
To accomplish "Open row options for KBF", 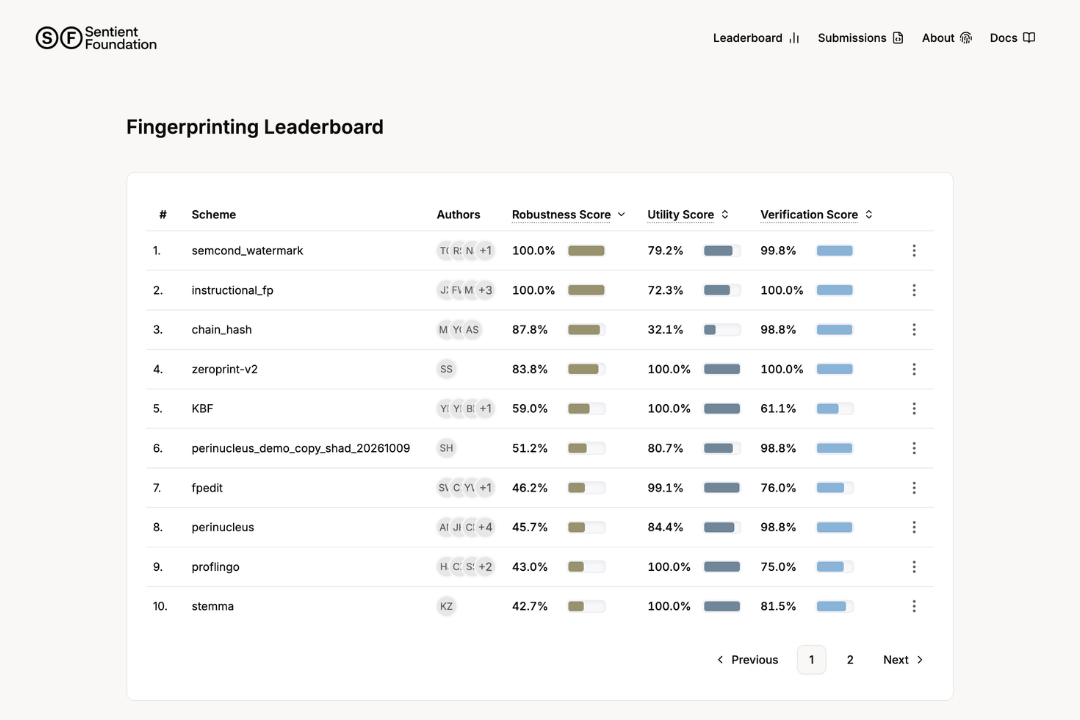I will click(914, 409).
